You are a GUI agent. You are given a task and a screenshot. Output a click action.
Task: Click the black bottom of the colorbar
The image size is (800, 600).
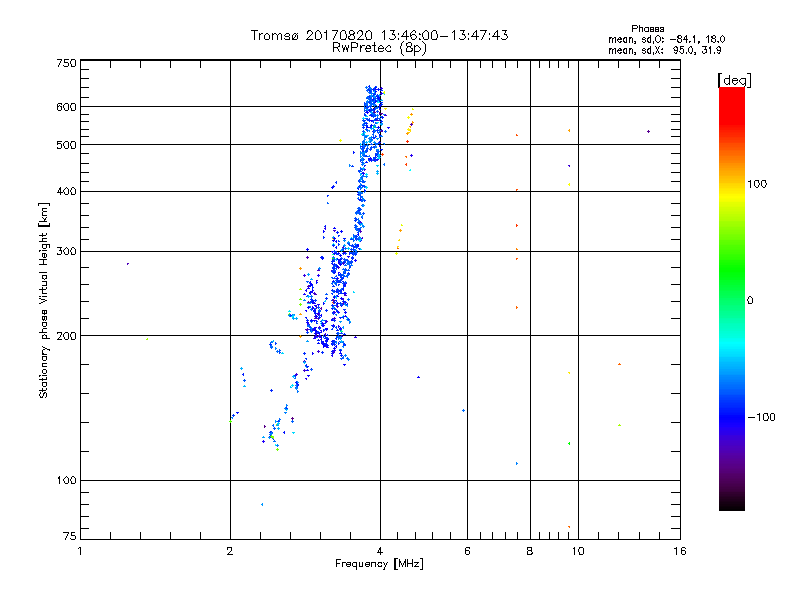(732, 505)
